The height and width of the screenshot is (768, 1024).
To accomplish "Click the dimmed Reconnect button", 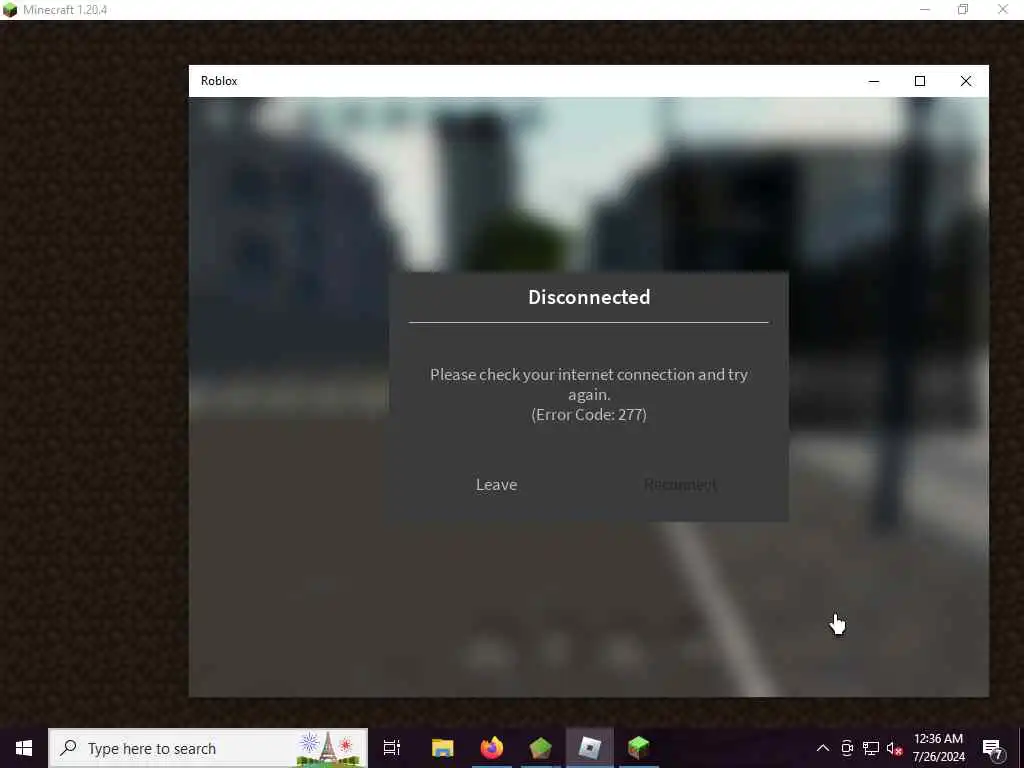I will pos(680,485).
